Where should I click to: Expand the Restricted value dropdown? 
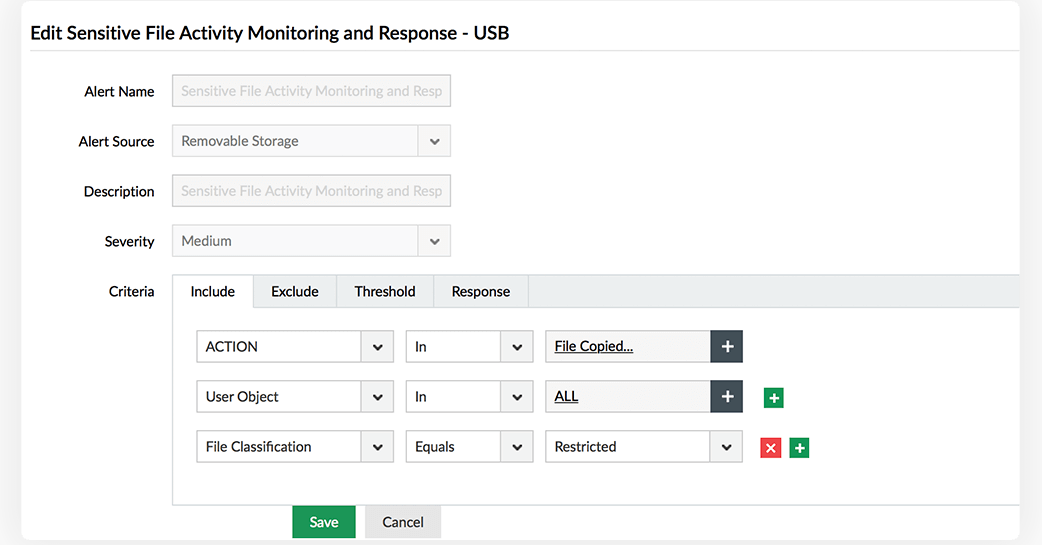point(726,447)
